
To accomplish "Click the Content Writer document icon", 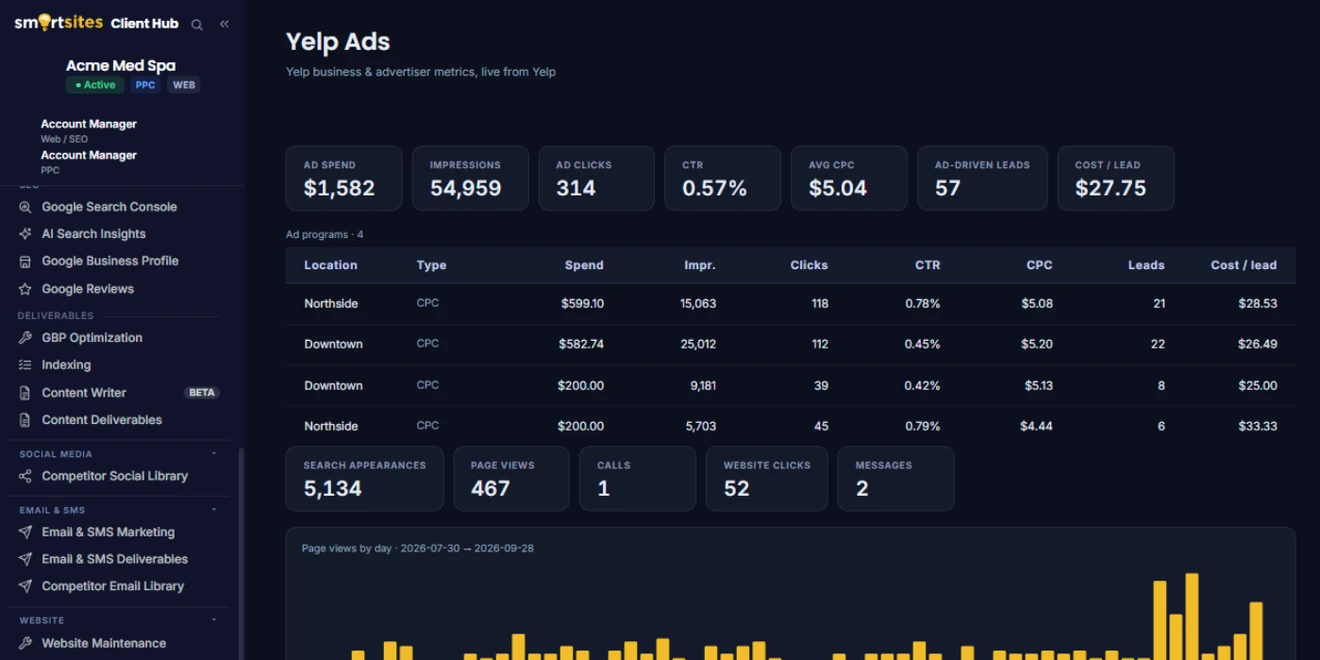I will [x=25, y=393].
